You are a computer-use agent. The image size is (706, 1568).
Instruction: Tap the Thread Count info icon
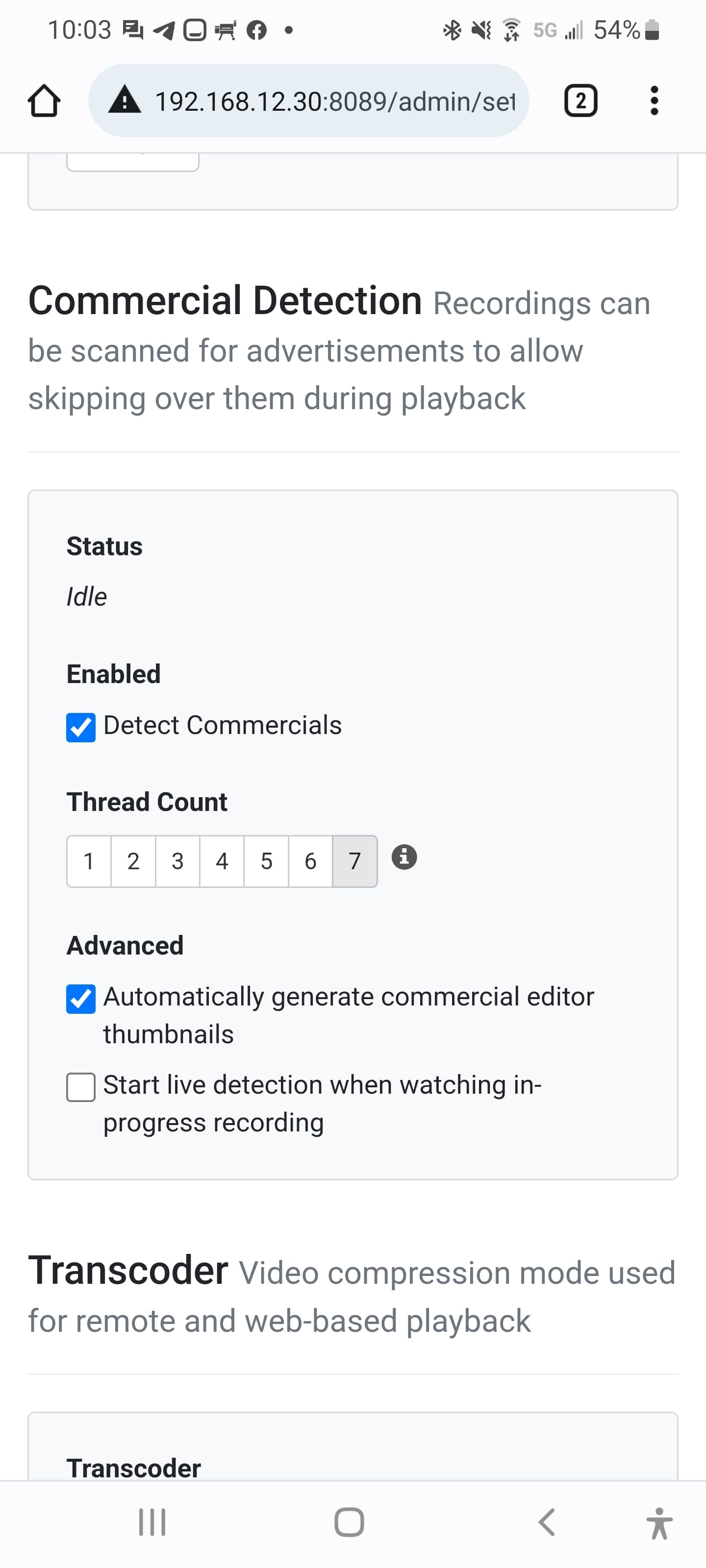click(x=404, y=857)
